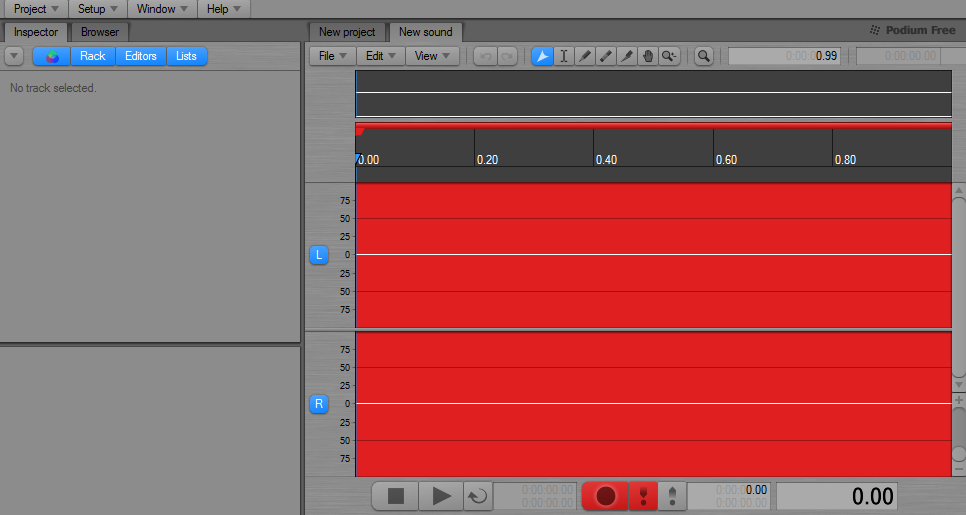The image size is (966, 515).
Task: Open the color palette button in Inspector
Action: [52, 56]
